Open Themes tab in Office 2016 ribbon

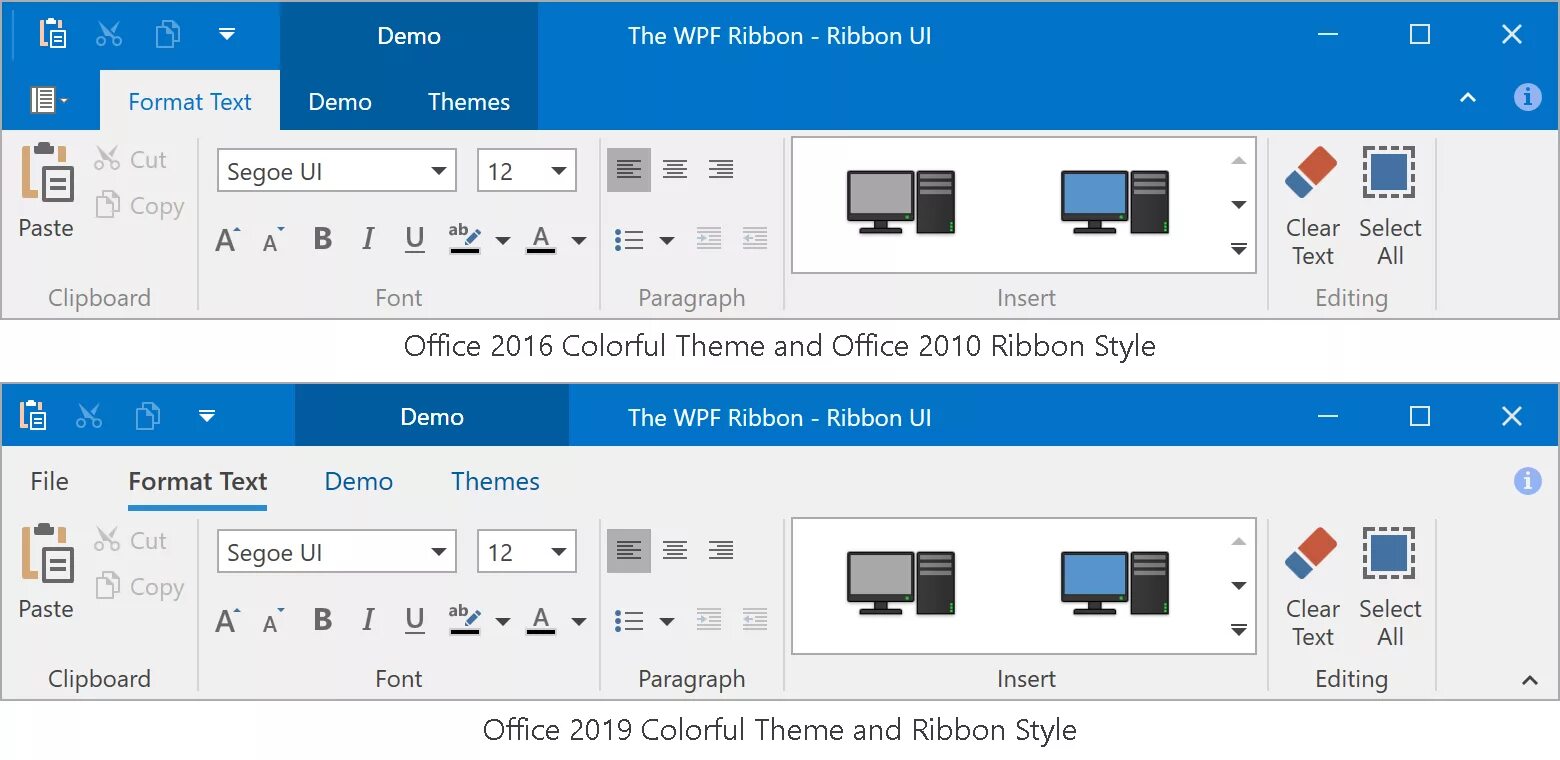(x=469, y=101)
